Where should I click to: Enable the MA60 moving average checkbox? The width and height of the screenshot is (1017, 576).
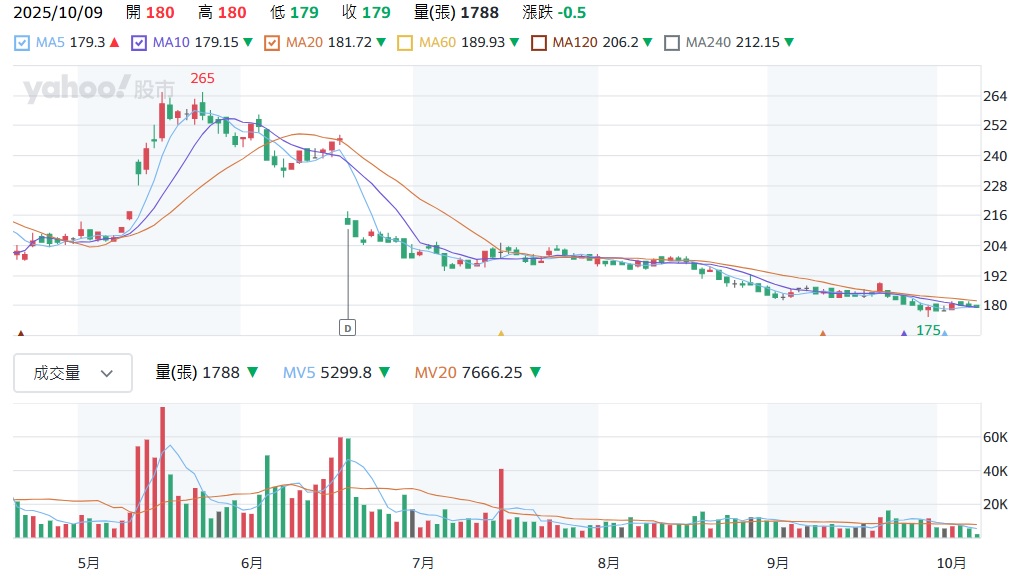click(405, 43)
